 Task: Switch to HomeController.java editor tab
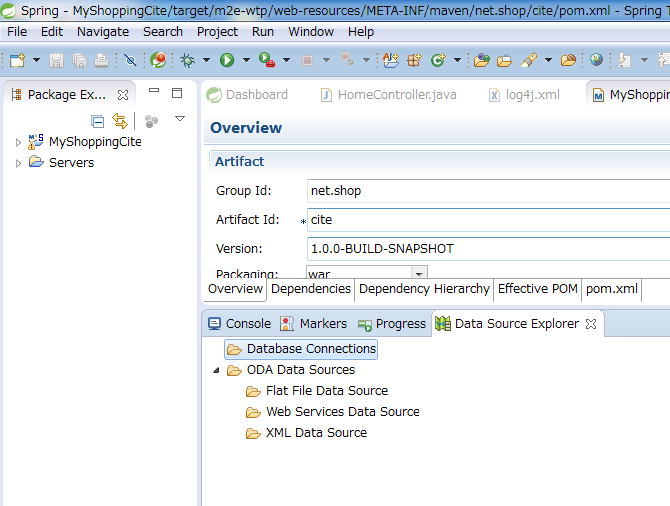388,94
